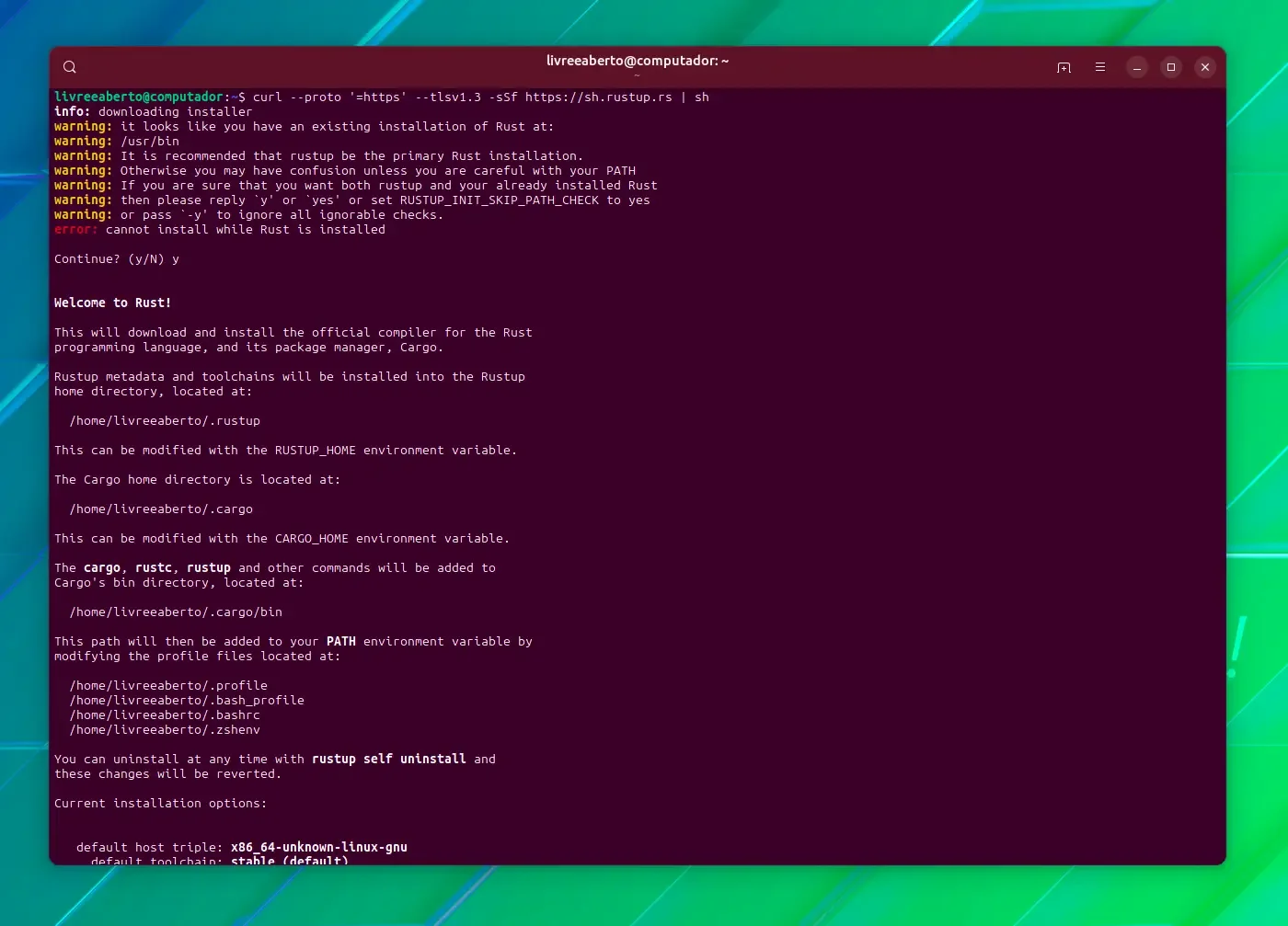The width and height of the screenshot is (1288, 926).
Task: Close the terminal window
Action: [1205, 67]
